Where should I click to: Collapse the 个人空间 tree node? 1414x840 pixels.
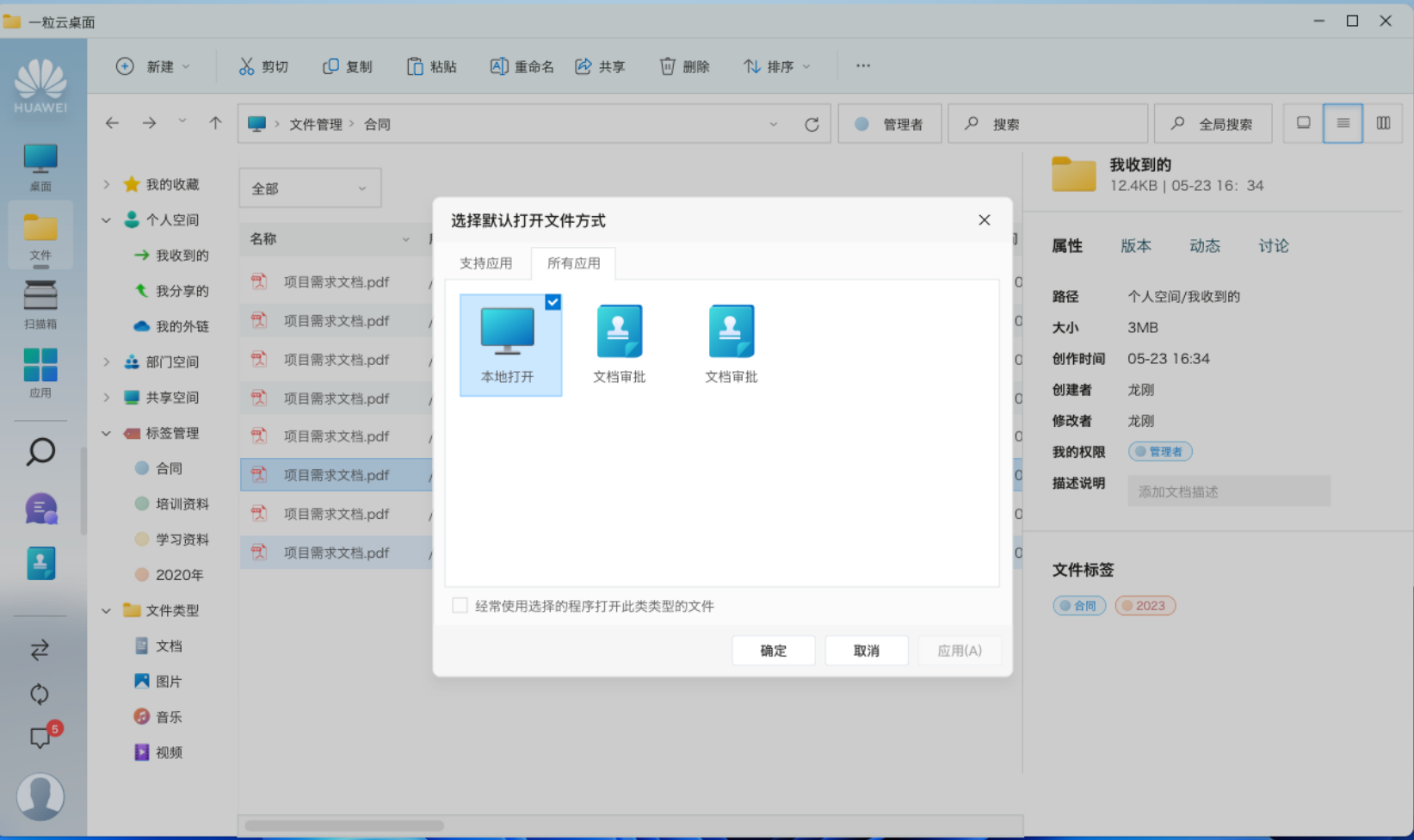click(x=107, y=220)
